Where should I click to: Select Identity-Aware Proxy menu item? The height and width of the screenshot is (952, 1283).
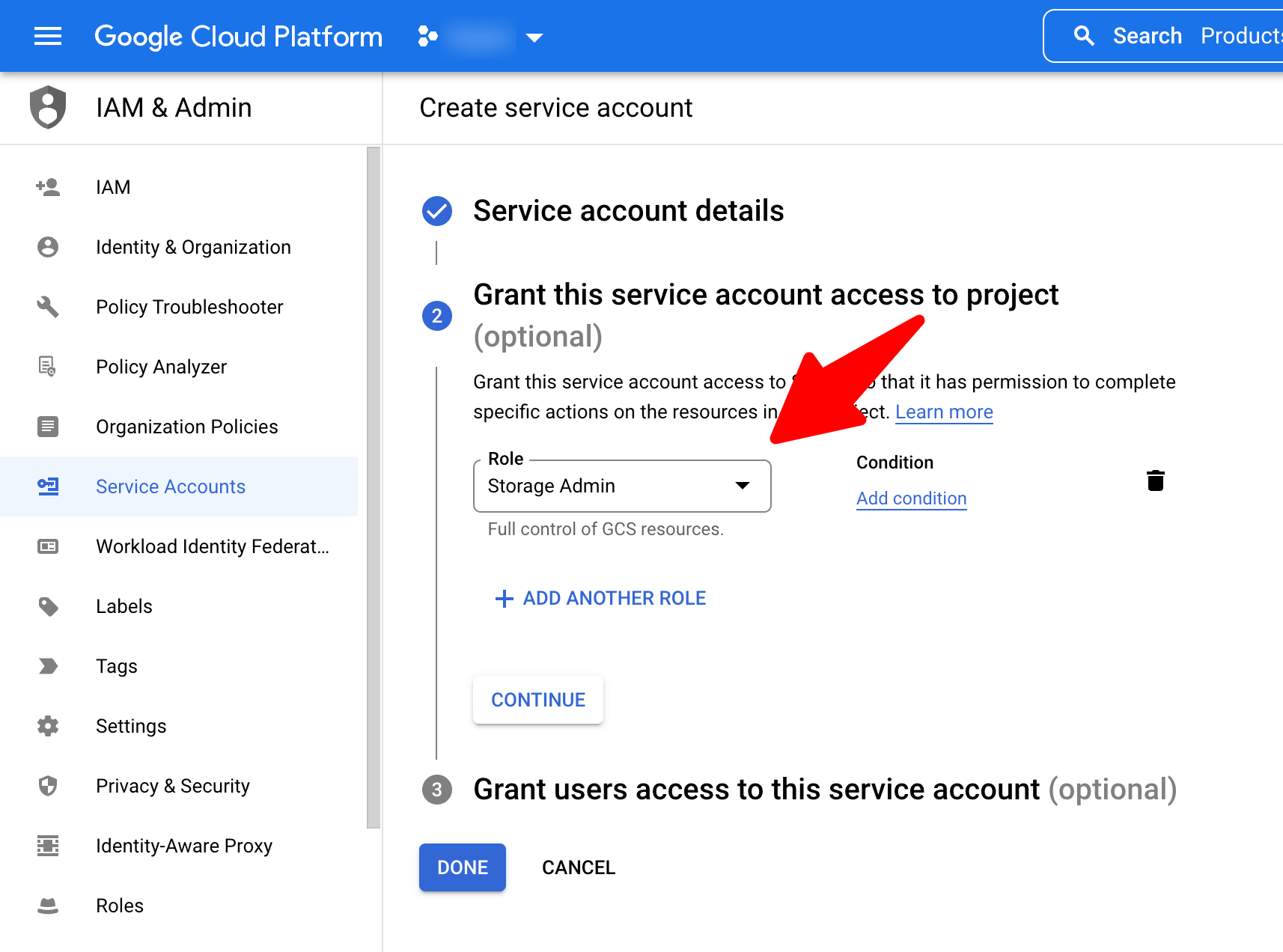183,846
